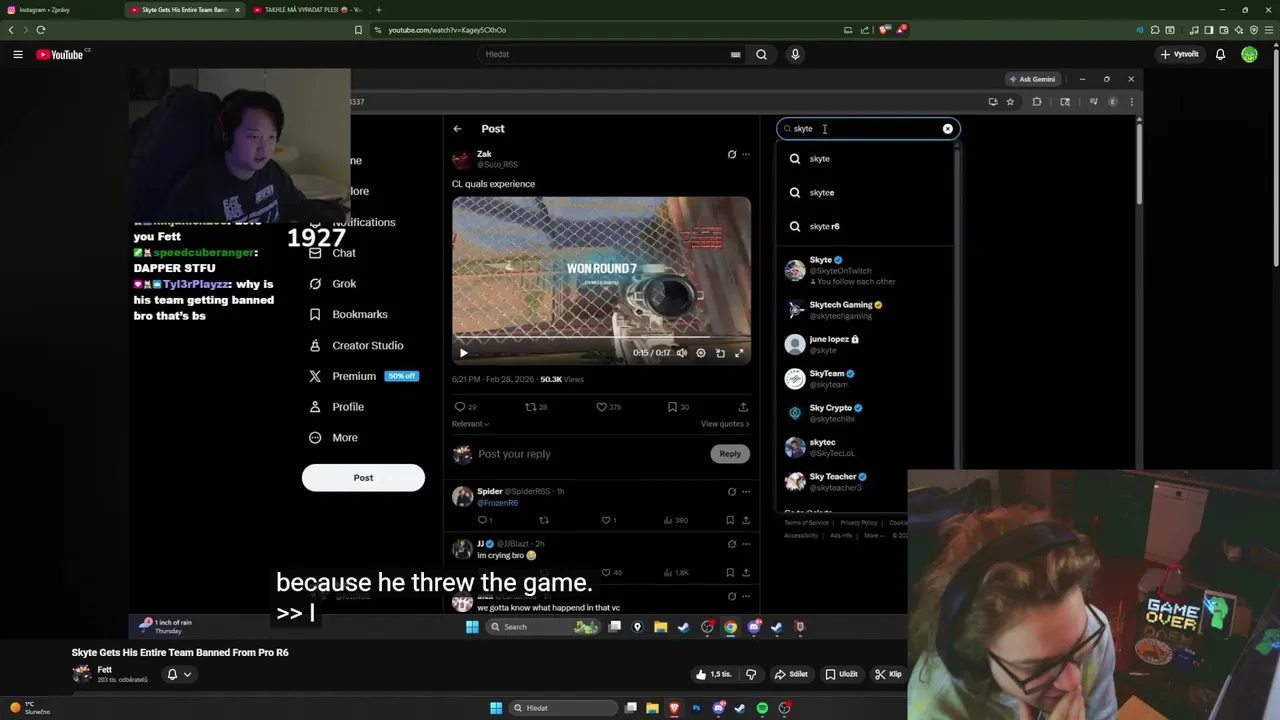Open Profile in X sidebar in video
1280x720 pixels.
336,407
